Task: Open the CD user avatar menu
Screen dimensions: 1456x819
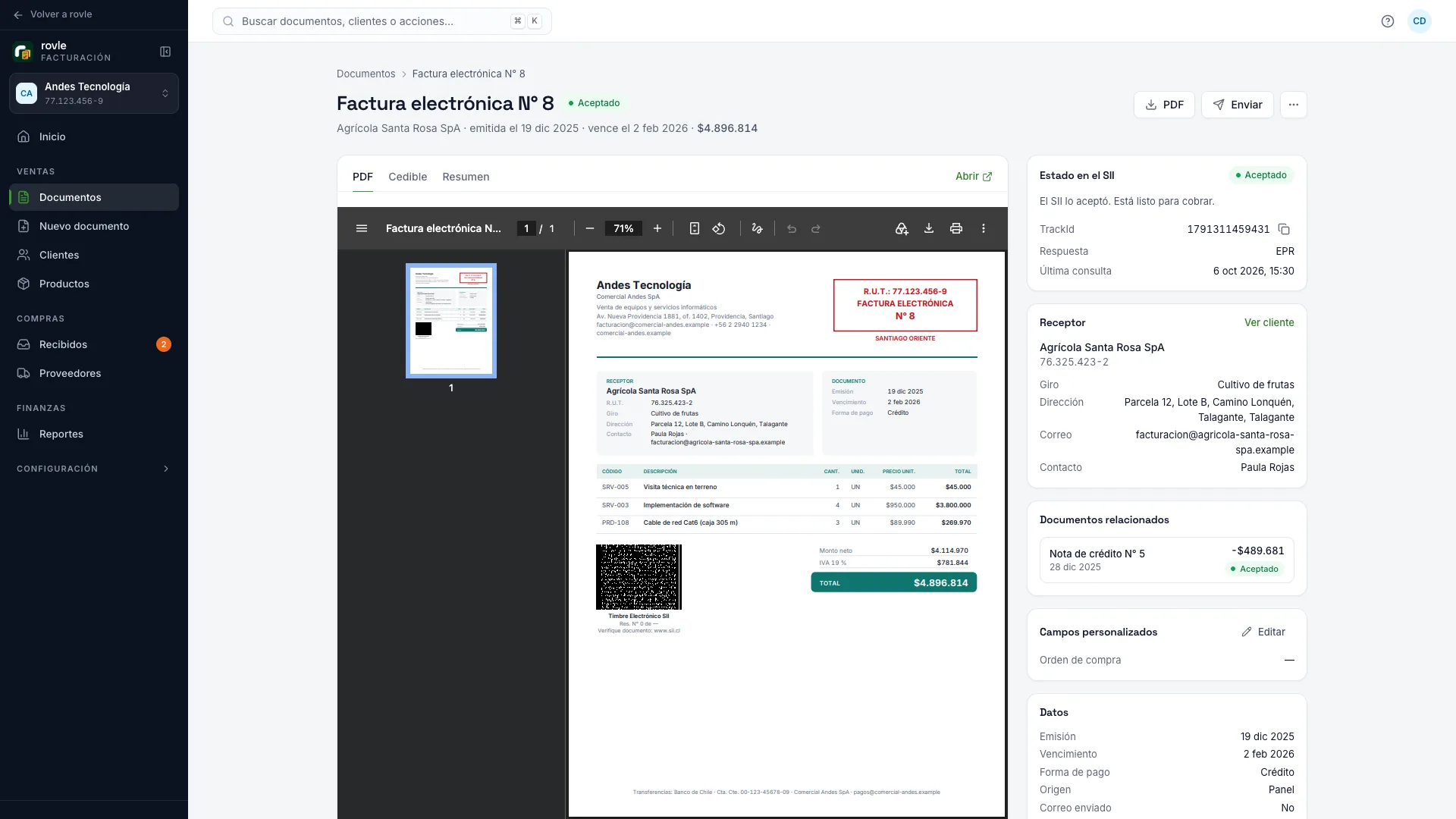Action: [1420, 21]
